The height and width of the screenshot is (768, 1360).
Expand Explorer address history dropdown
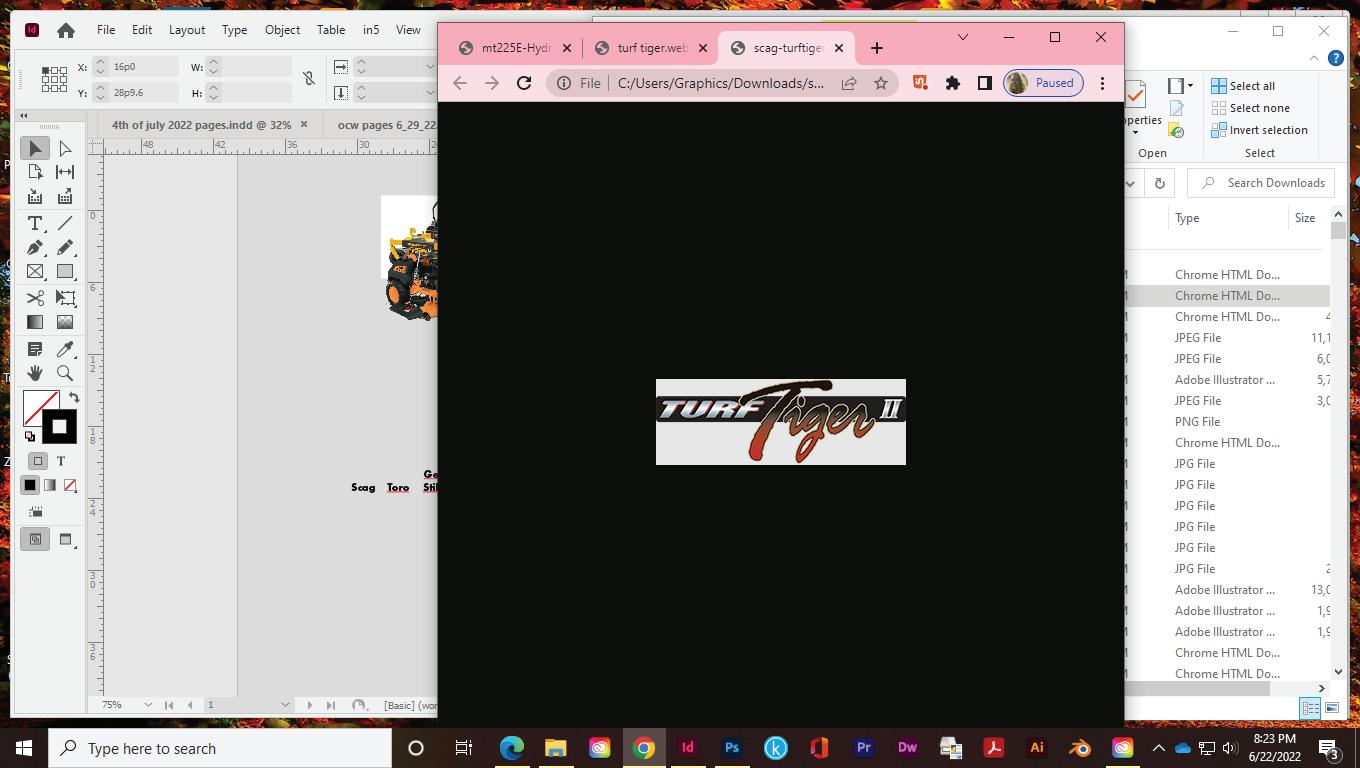pyautogui.click(x=1130, y=183)
